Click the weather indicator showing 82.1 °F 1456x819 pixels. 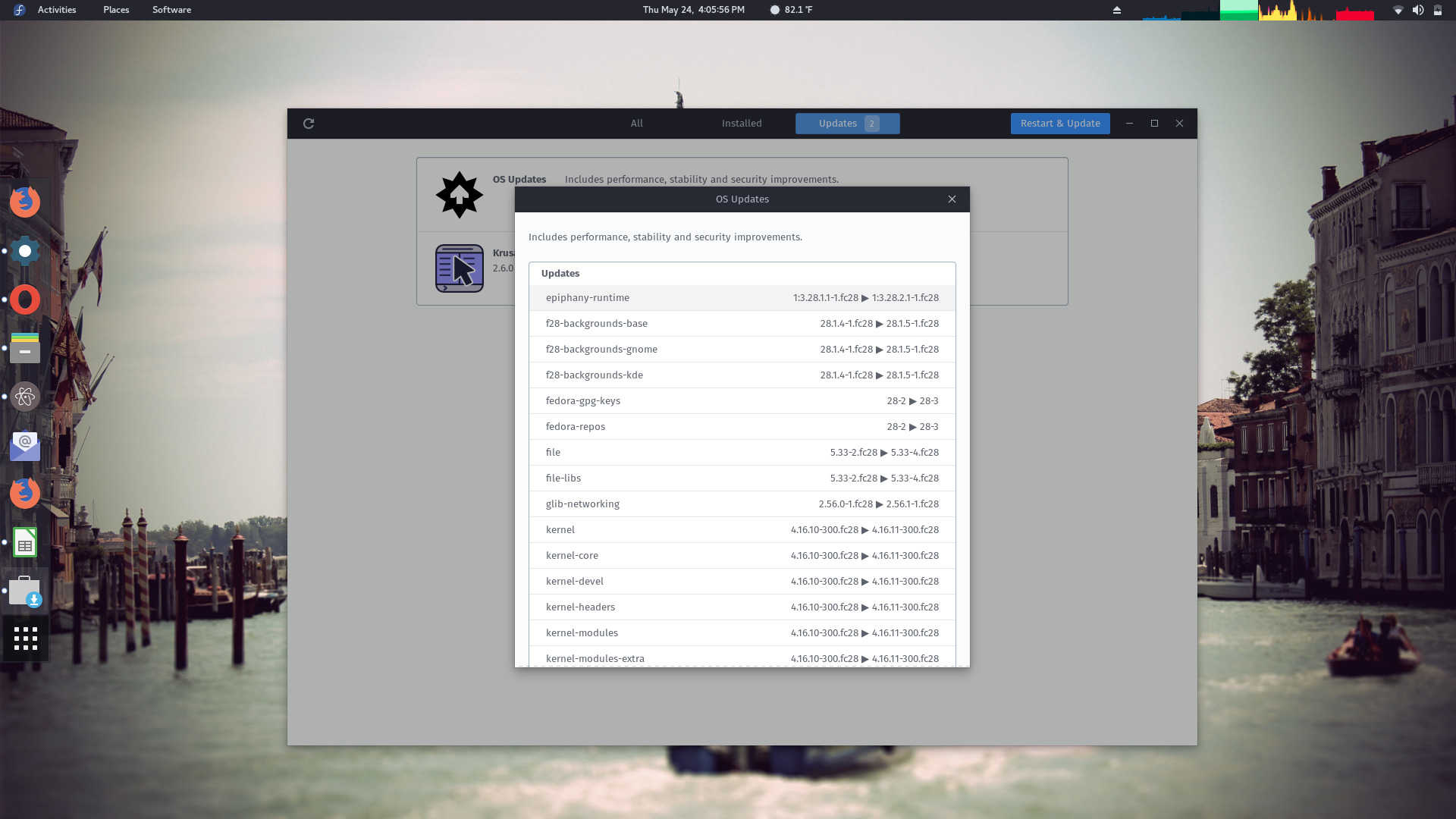pyautogui.click(x=791, y=10)
